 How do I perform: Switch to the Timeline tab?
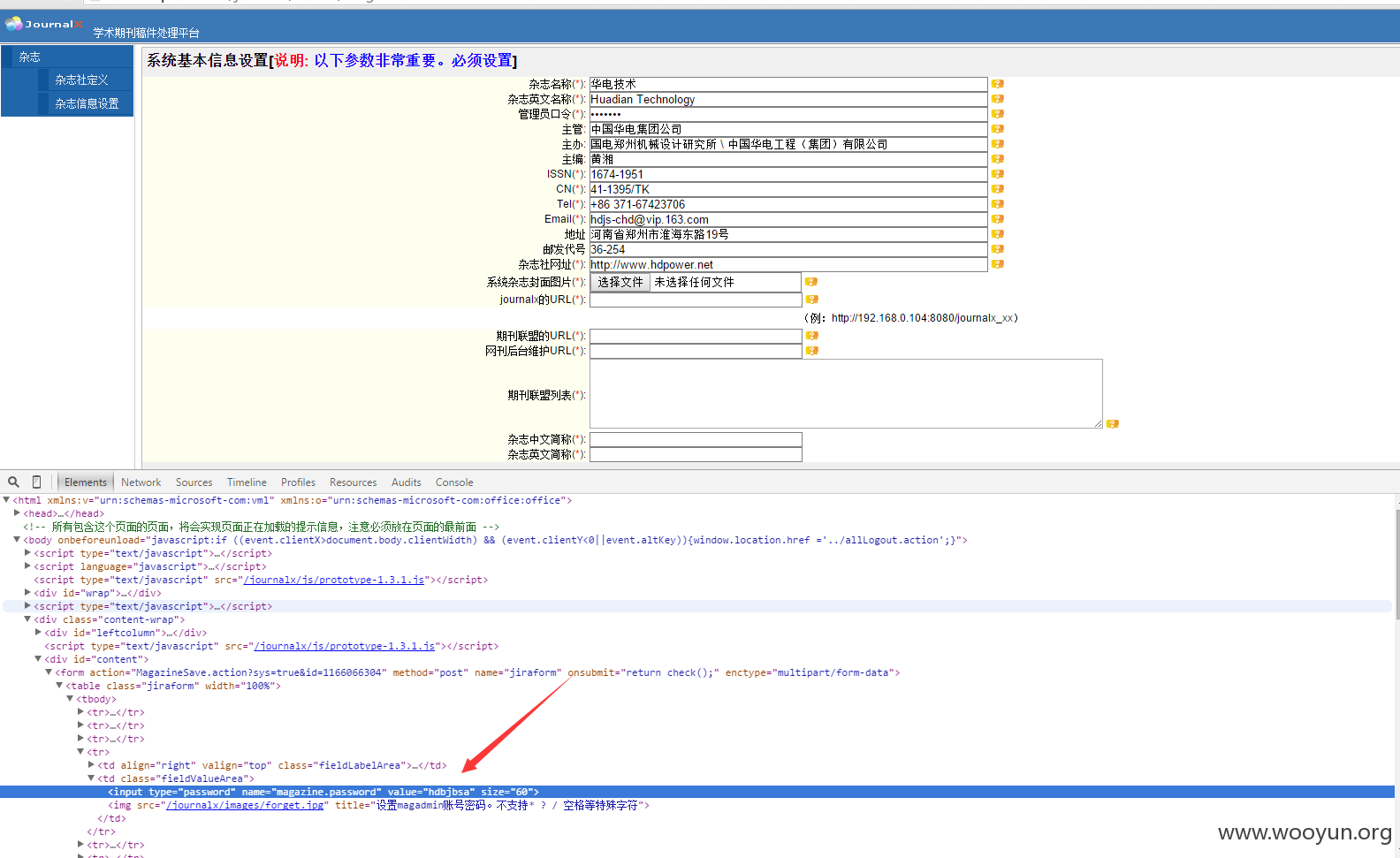[247, 482]
